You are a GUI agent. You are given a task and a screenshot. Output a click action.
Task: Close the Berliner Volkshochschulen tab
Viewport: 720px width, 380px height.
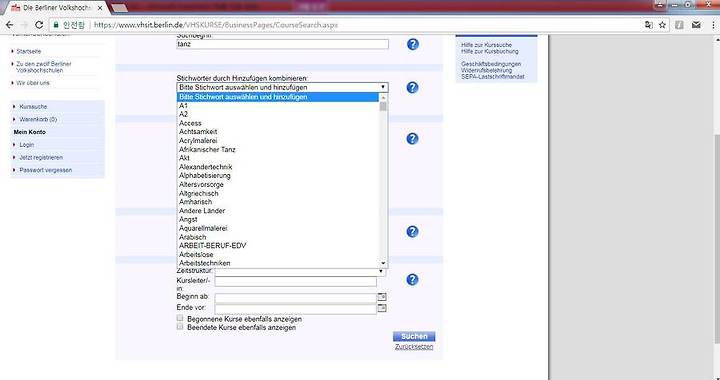[x=100, y=8]
